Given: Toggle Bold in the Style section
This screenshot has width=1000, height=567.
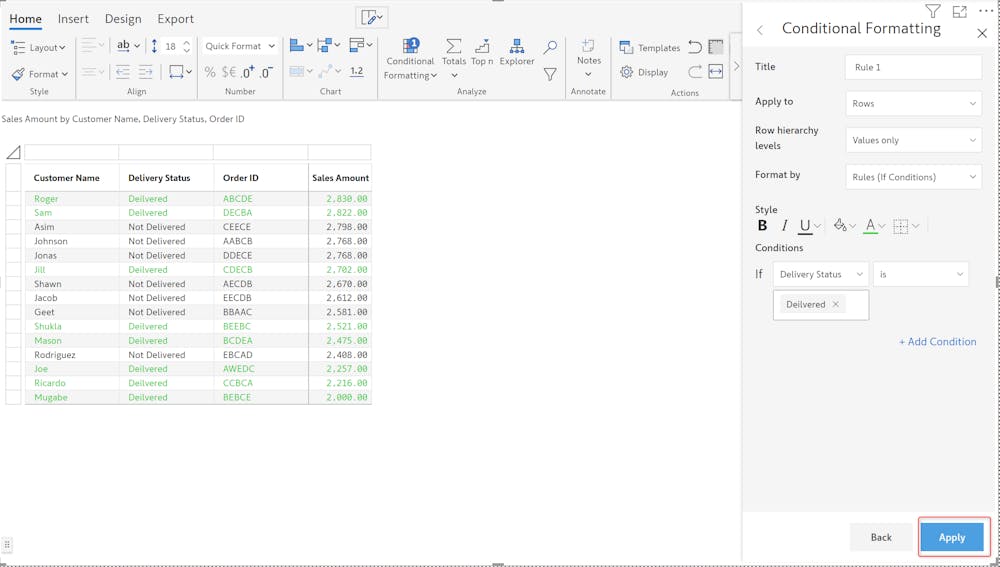Looking at the screenshot, I should [x=763, y=226].
